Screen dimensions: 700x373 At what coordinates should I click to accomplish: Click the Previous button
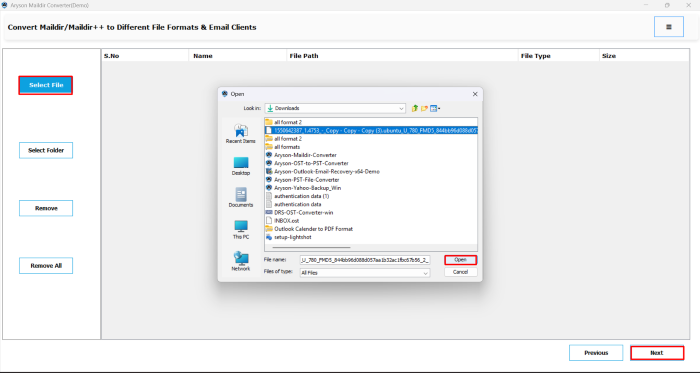596,353
